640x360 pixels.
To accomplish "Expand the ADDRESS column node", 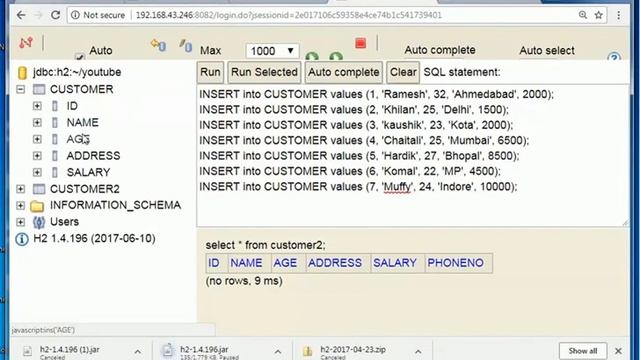I will pyautogui.click(x=37, y=156).
